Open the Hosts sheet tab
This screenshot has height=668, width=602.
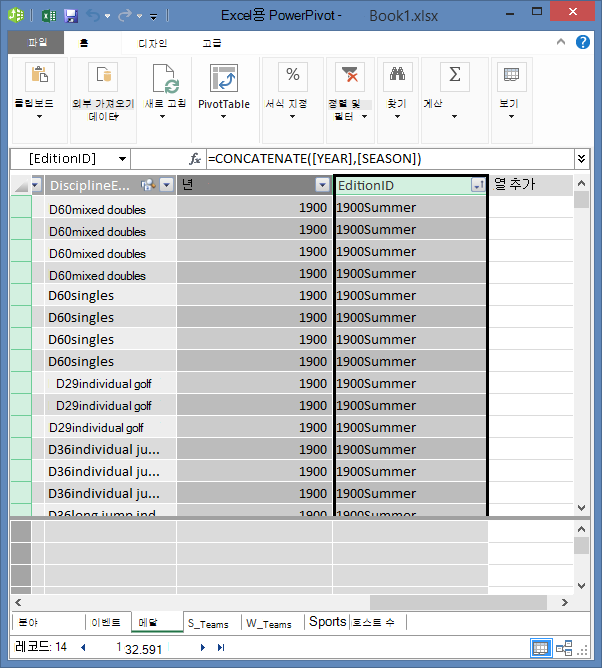click(374, 622)
